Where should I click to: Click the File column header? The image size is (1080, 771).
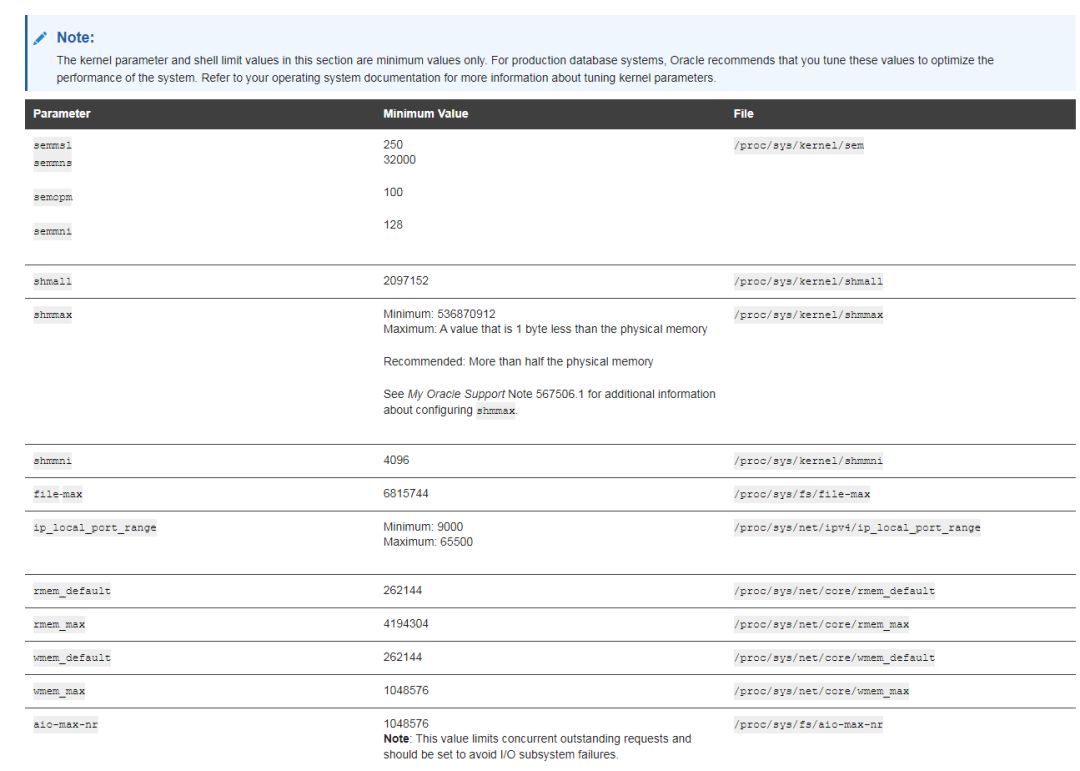pyautogui.click(x=744, y=114)
